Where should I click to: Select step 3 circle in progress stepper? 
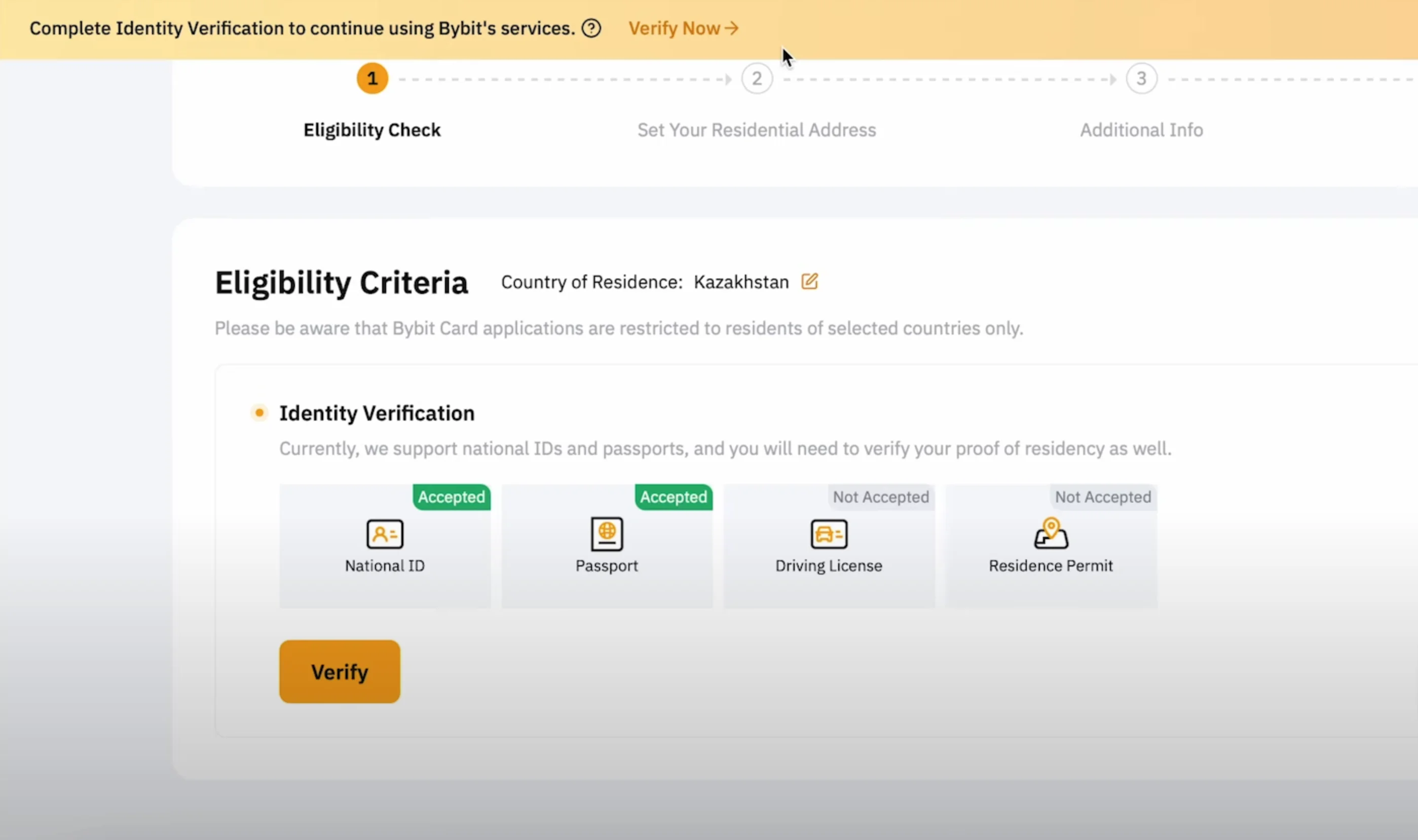pos(1141,78)
